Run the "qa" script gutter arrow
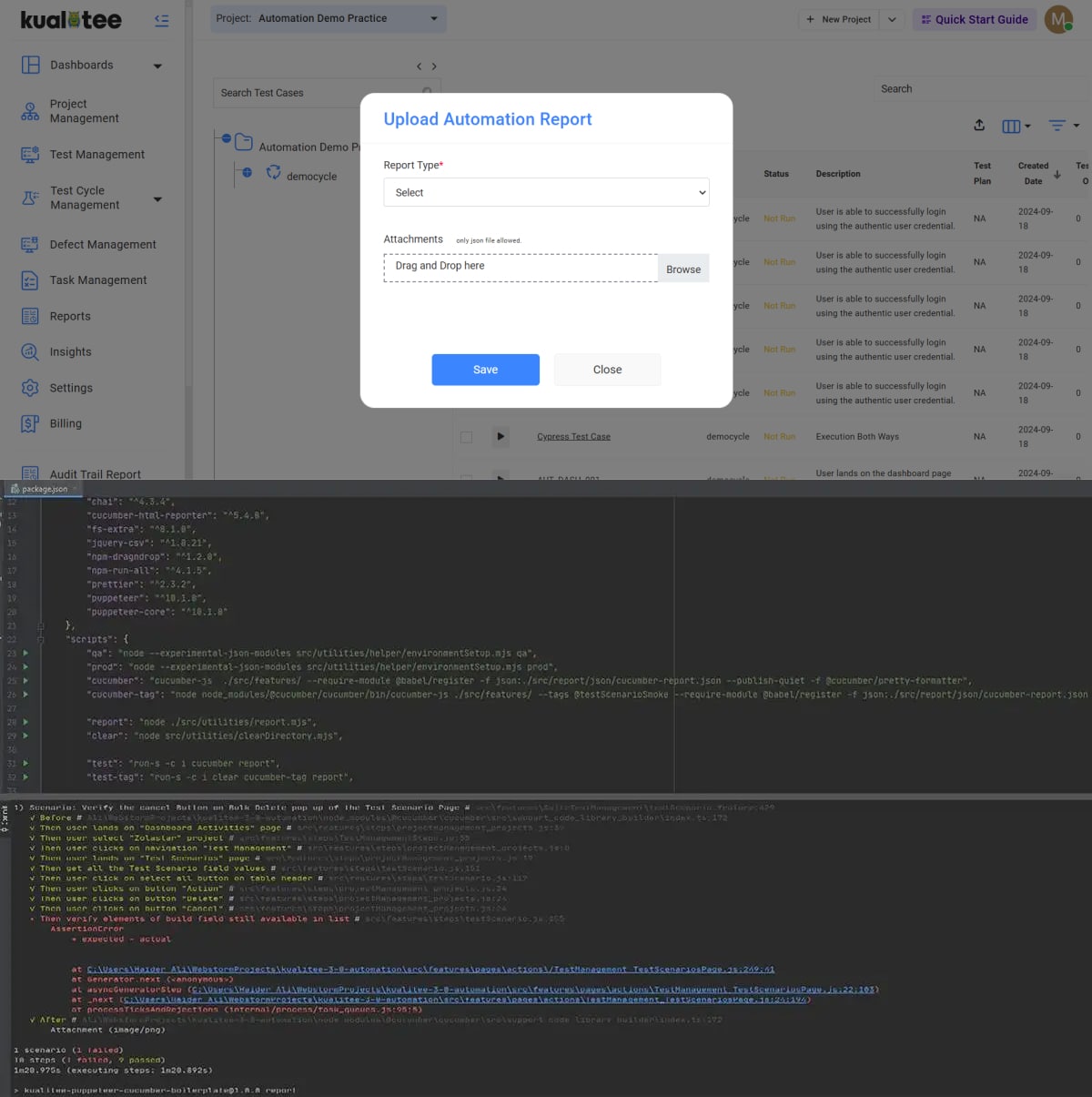The width and height of the screenshot is (1092, 1097). click(25, 653)
